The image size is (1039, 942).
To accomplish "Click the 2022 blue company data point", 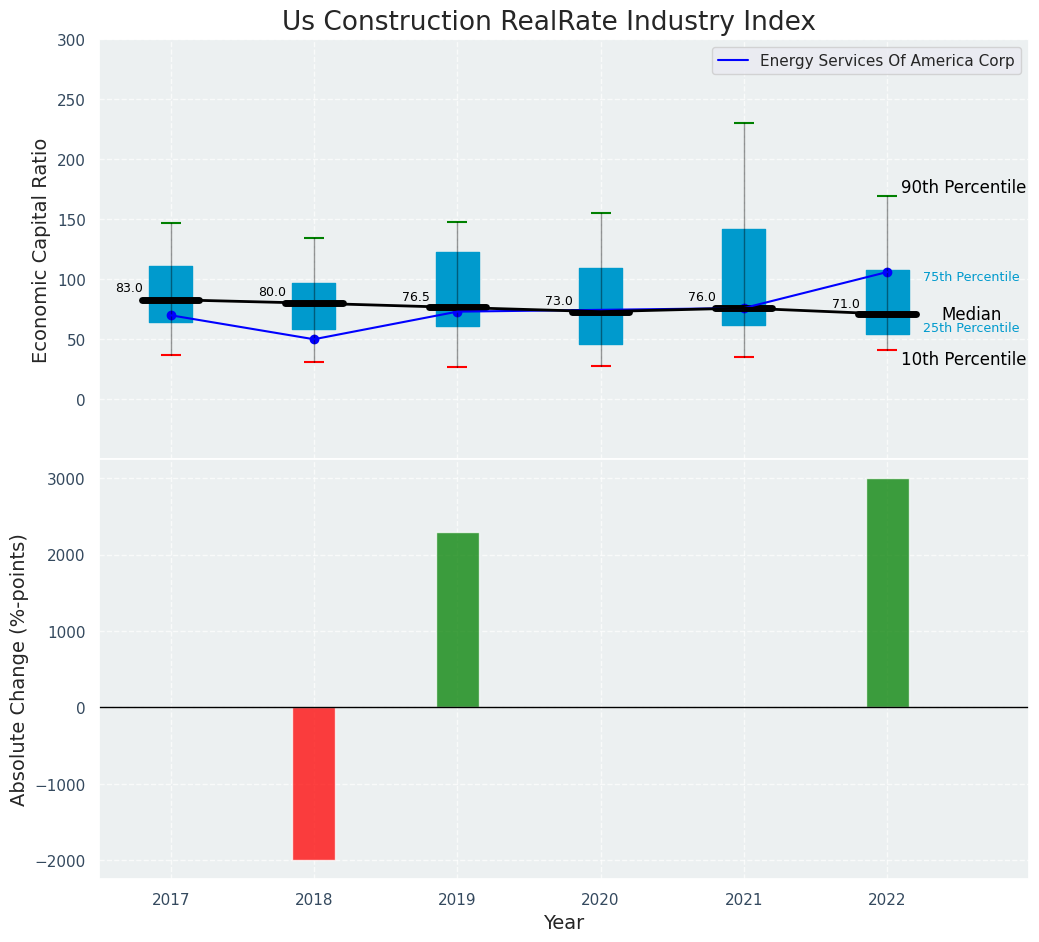I will coord(887,272).
